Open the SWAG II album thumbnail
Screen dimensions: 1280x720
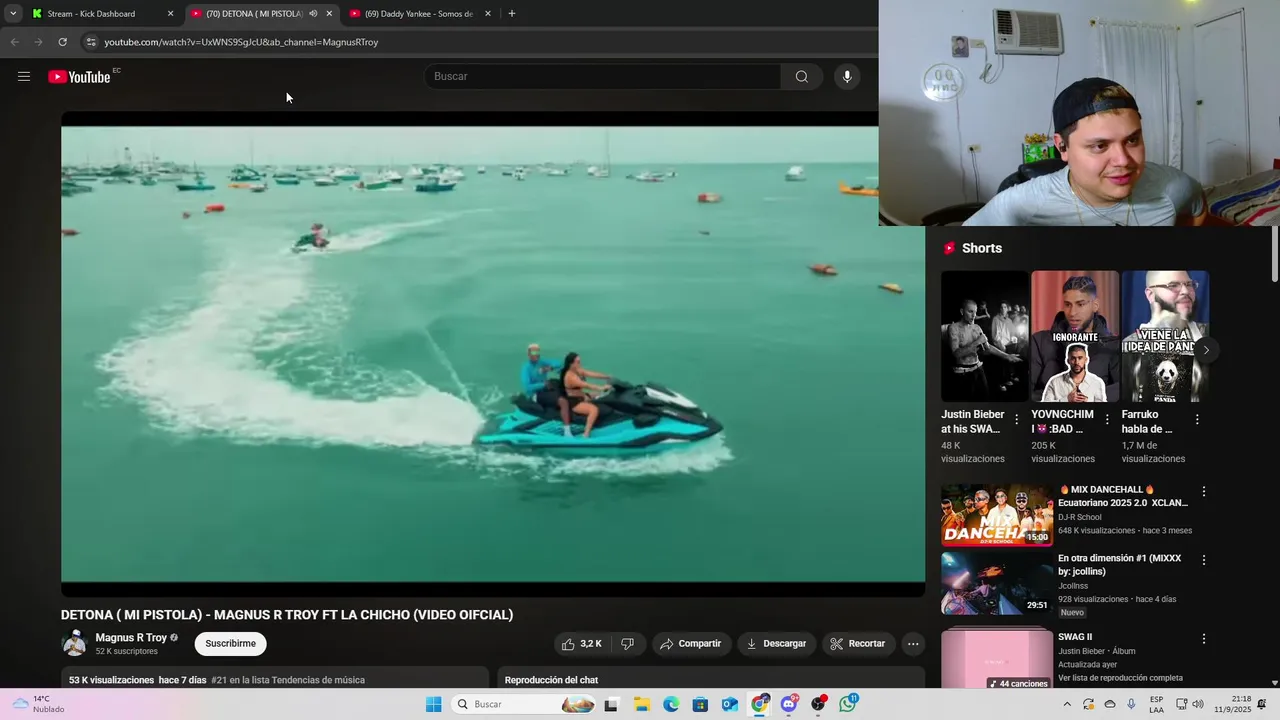tap(997, 660)
